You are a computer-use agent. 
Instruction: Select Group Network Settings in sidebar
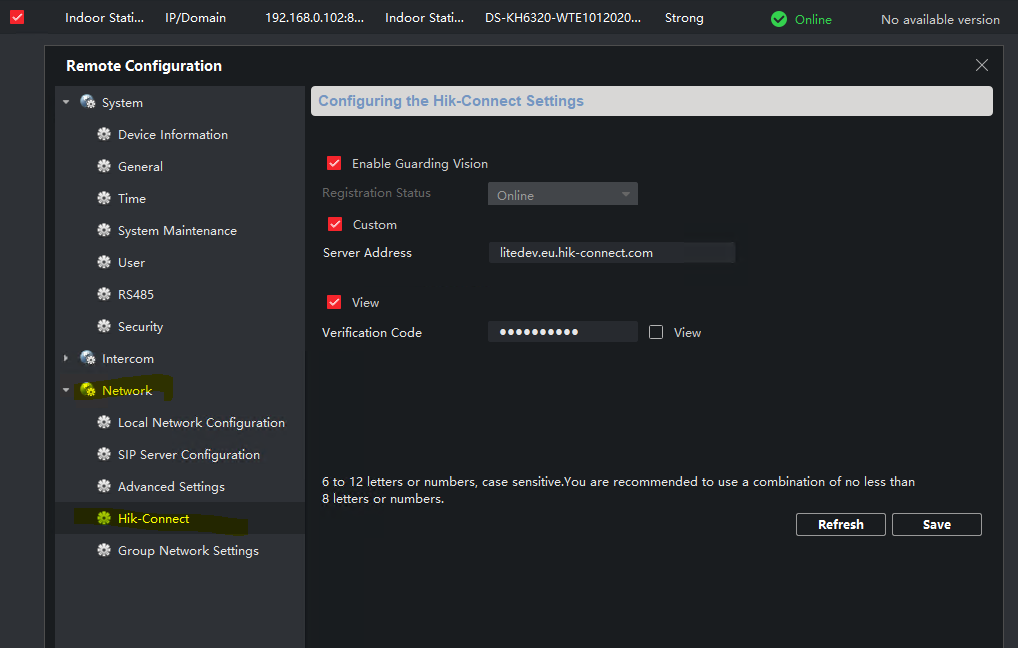coord(188,550)
